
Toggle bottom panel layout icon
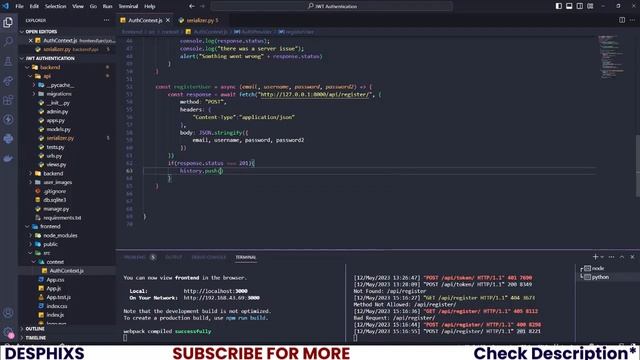569,6
